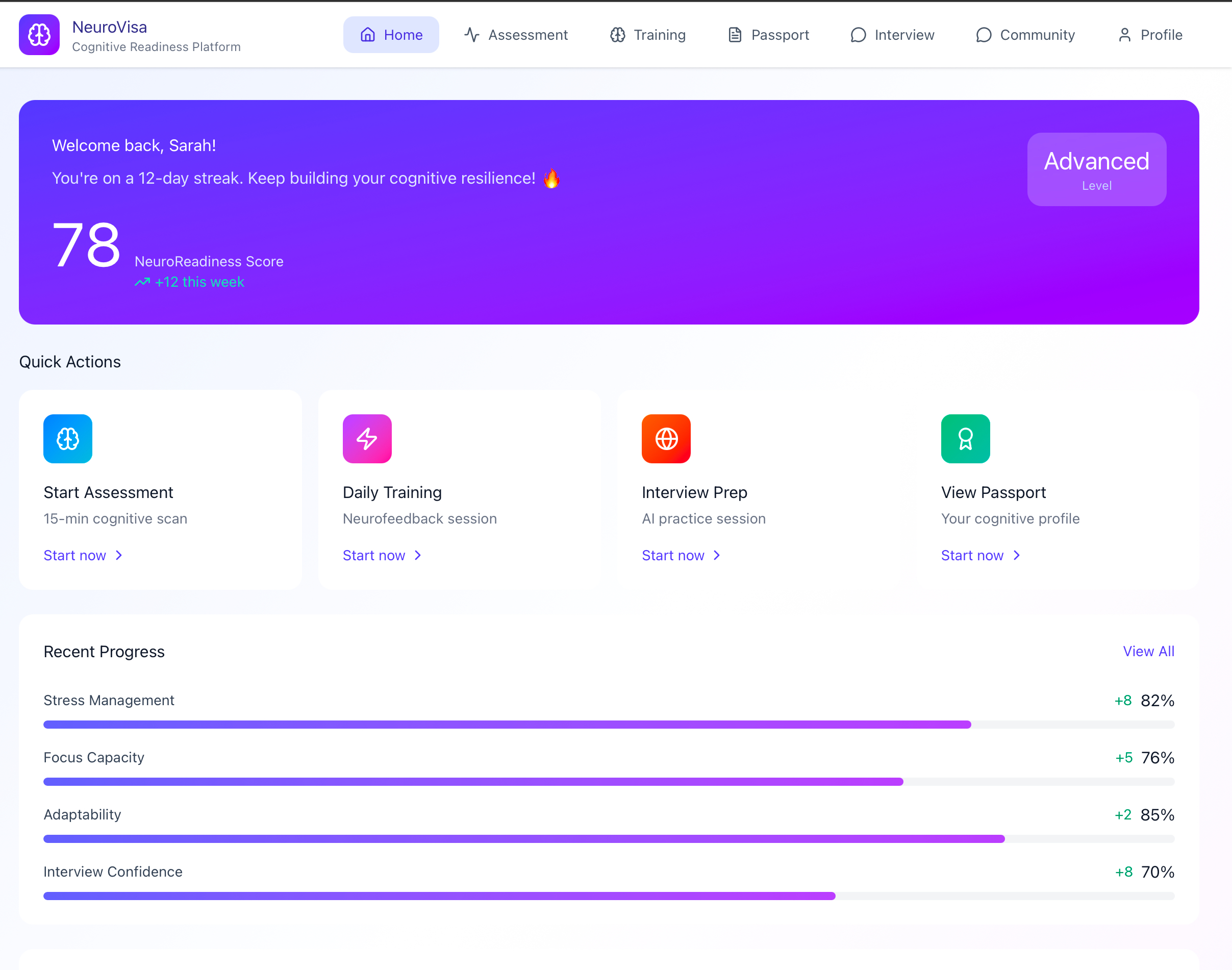Click the chevron next to Start Assessment's Start now

coord(119,556)
